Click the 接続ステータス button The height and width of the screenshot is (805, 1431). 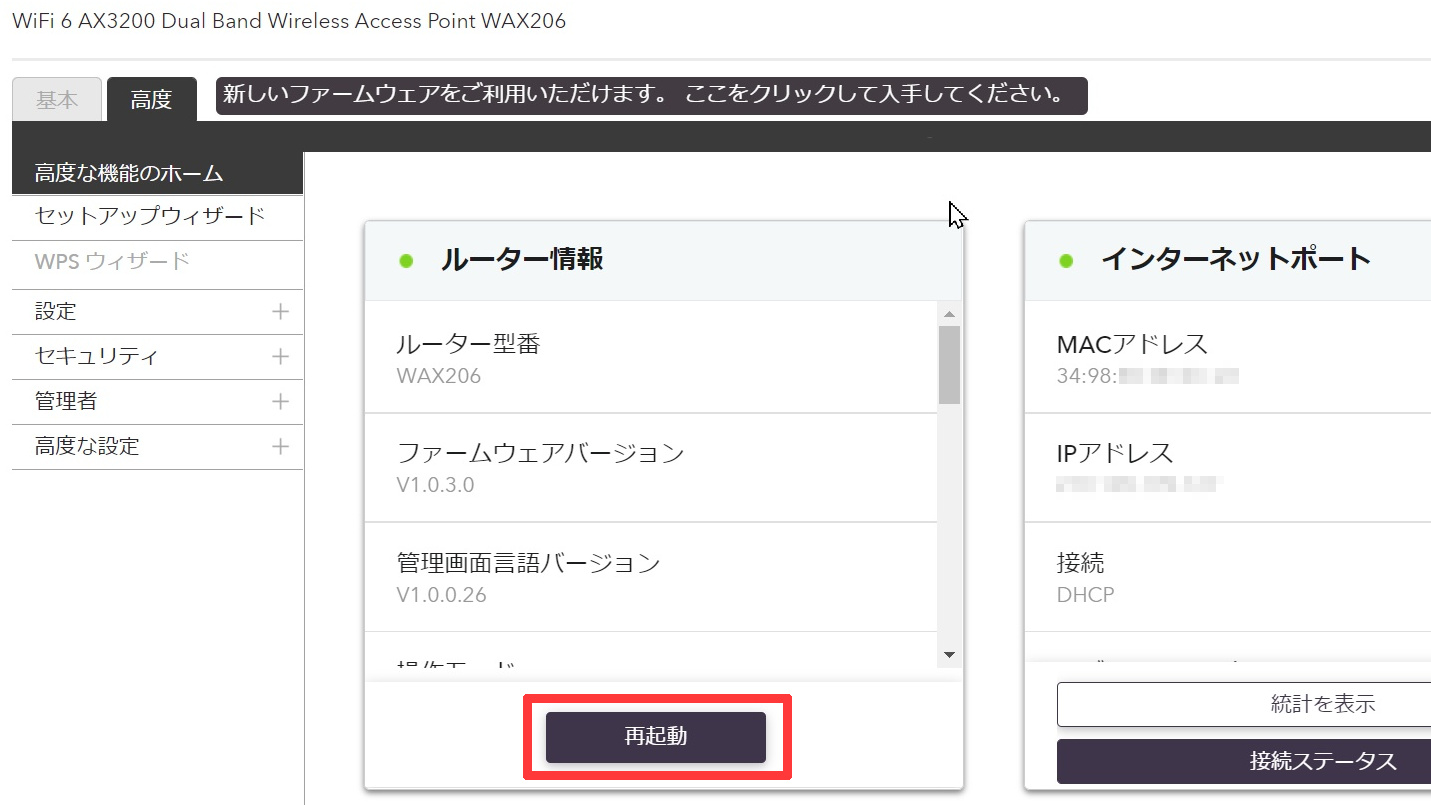[1244, 761]
